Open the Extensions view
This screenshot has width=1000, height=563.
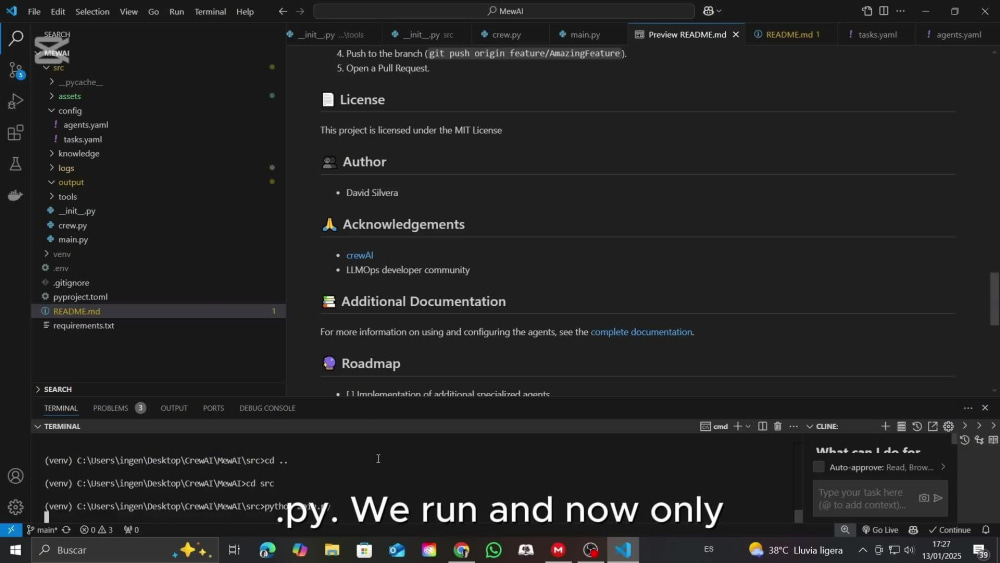point(16,133)
